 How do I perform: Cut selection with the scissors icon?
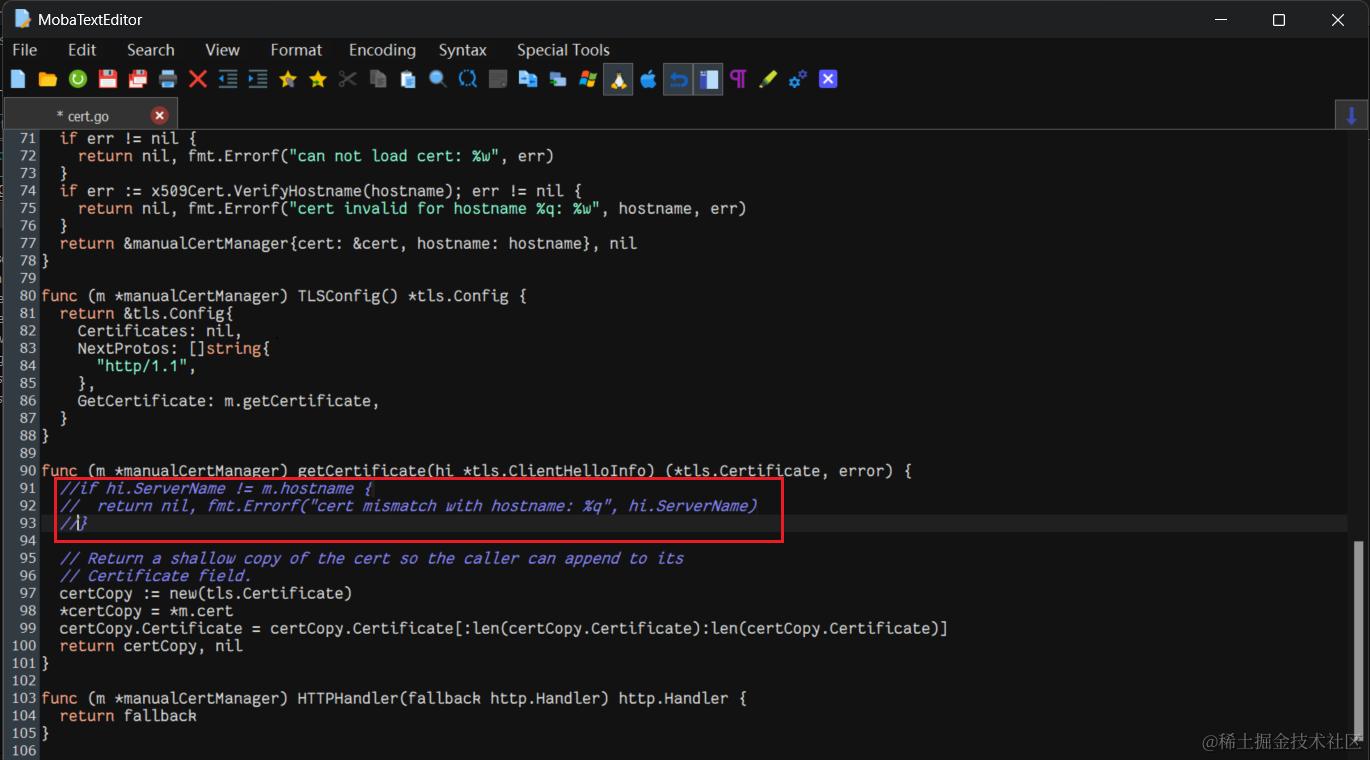[348, 79]
